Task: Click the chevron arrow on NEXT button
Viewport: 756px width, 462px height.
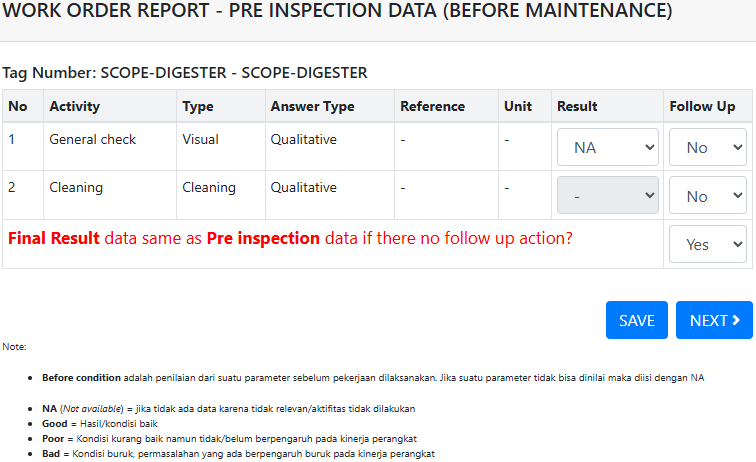Action: [x=736, y=320]
